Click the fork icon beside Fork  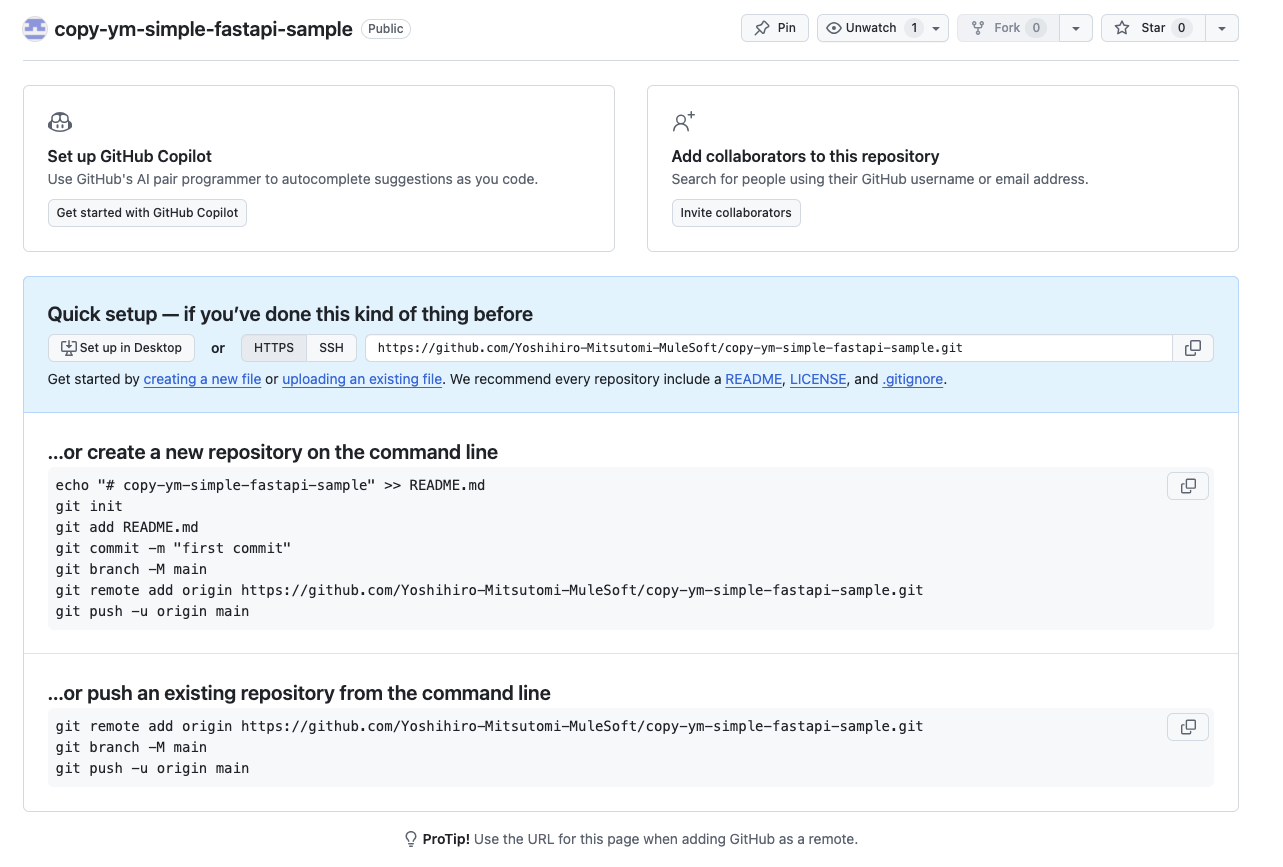pyautogui.click(x=976, y=27)
